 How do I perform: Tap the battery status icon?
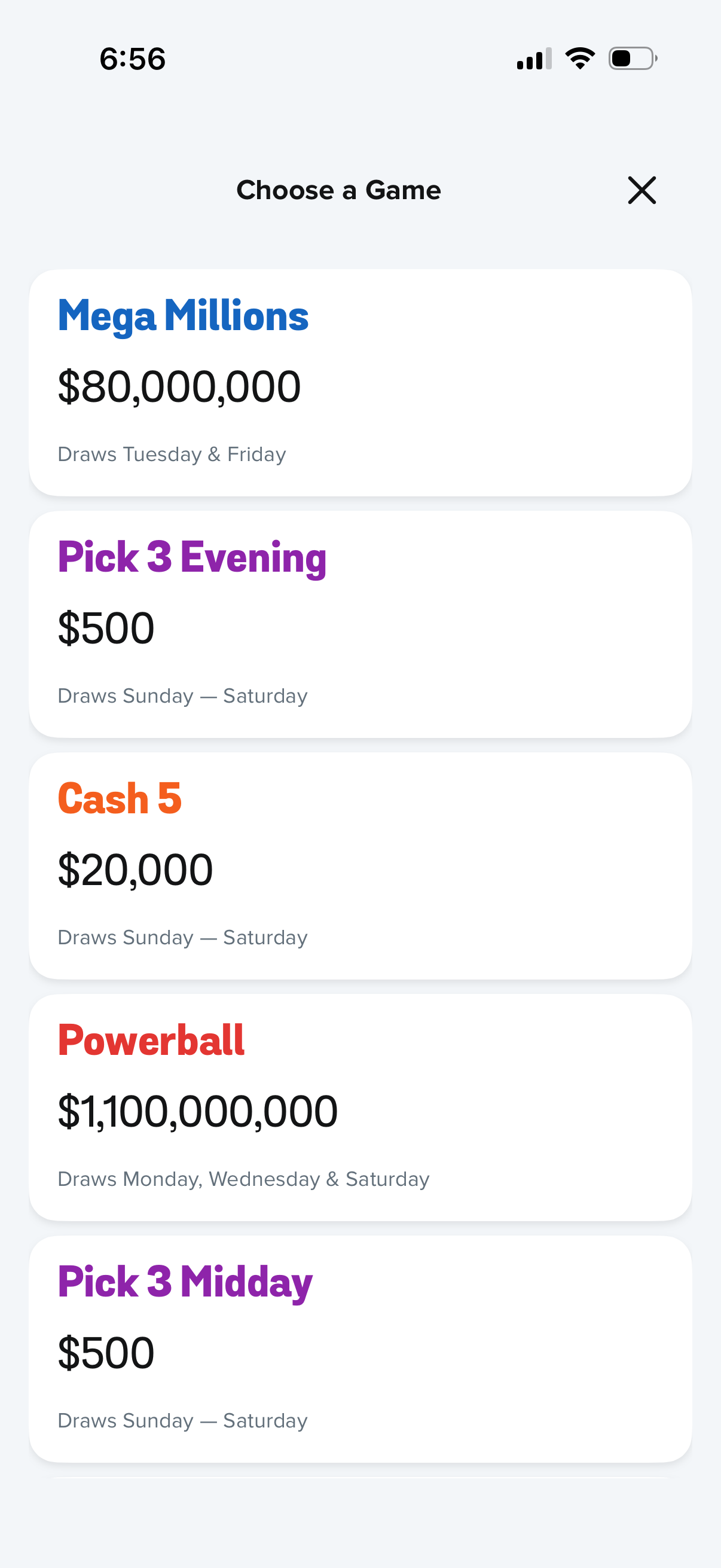[632, 59]
